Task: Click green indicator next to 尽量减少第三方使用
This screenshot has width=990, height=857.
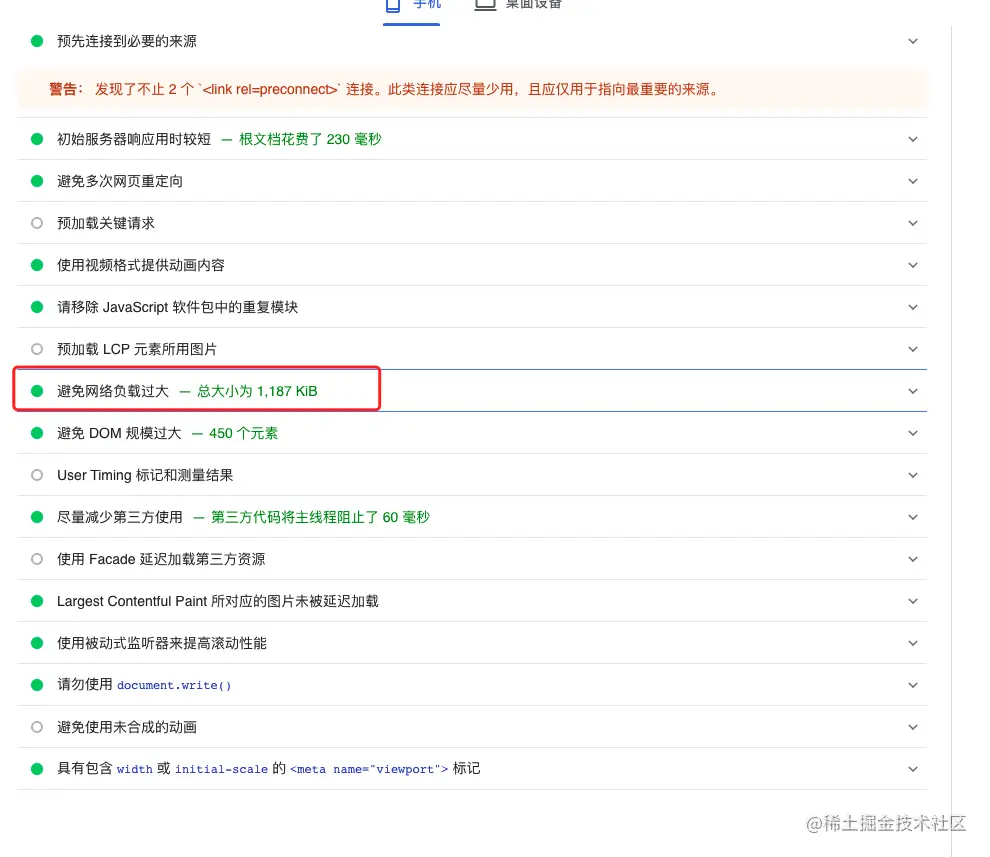Action: [37, 517]
